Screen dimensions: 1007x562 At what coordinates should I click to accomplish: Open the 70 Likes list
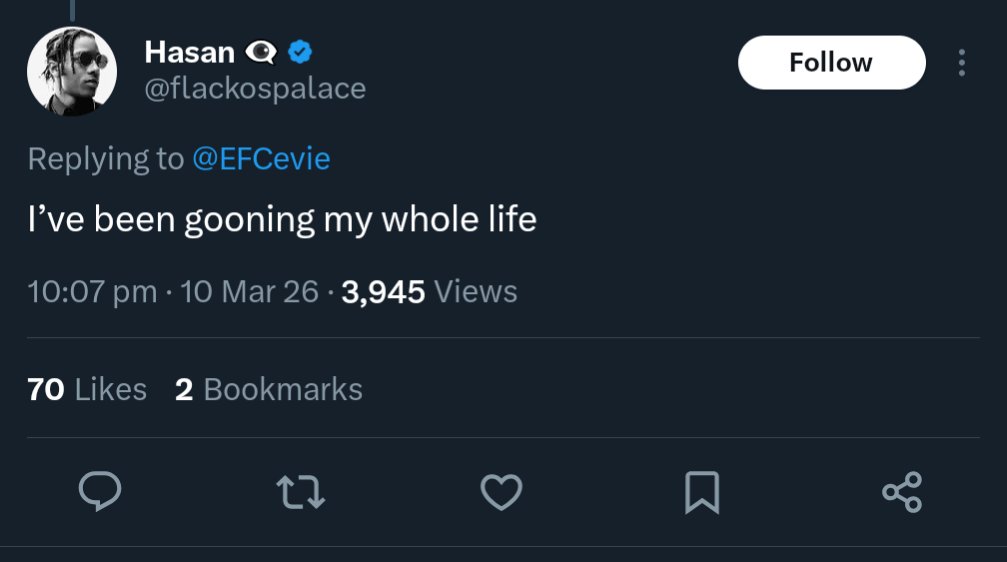pos(87,389)
